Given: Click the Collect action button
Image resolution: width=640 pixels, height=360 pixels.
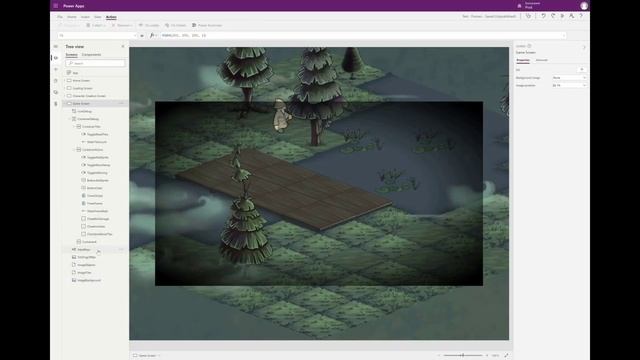Looking at the screenshot, I should pos(96,25).
